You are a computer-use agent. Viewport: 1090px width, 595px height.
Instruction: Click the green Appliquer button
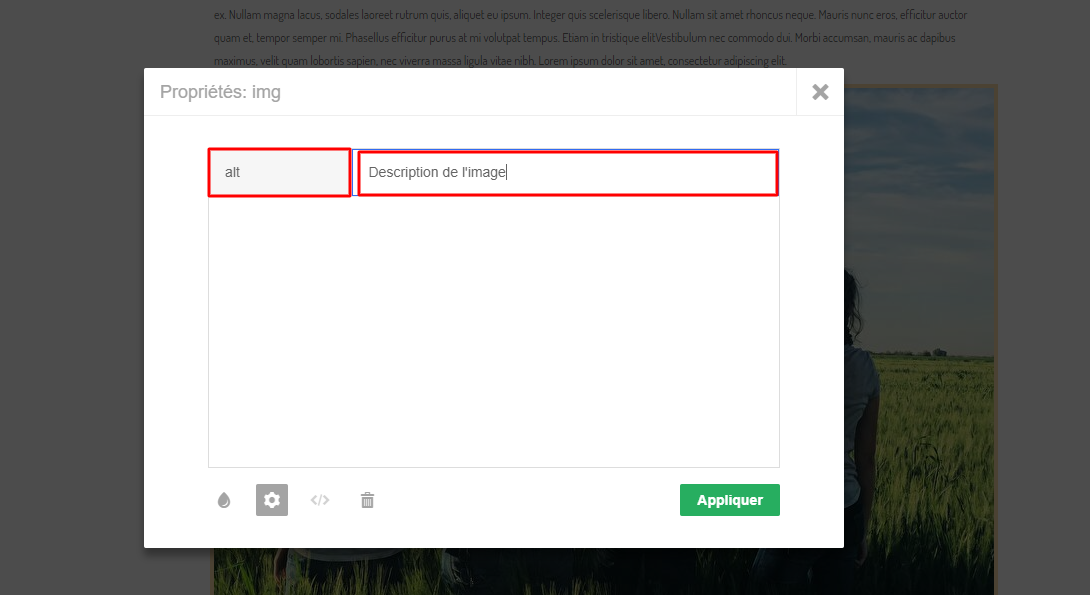click(730, 500)
